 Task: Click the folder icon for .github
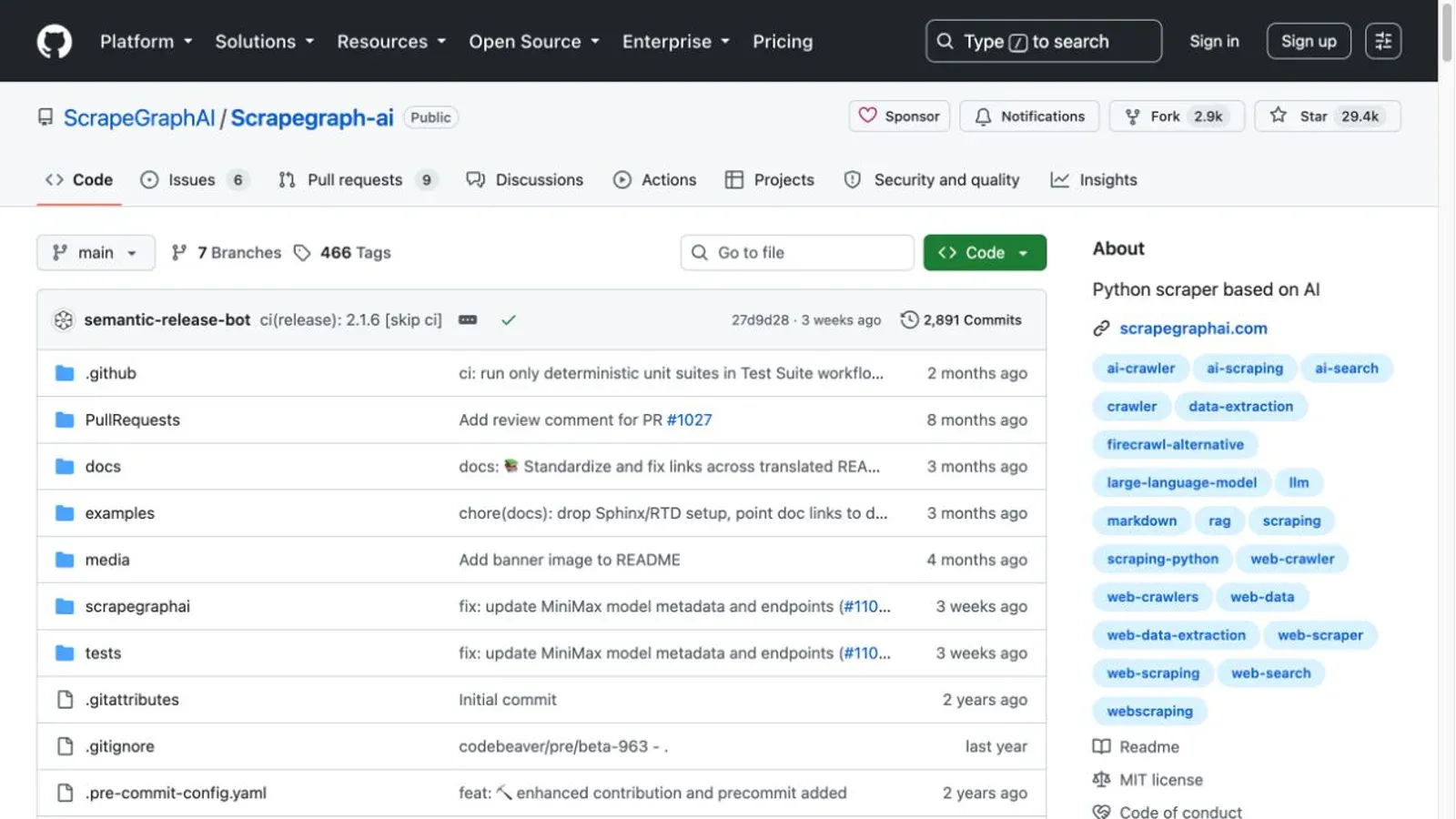coord(65,373)
